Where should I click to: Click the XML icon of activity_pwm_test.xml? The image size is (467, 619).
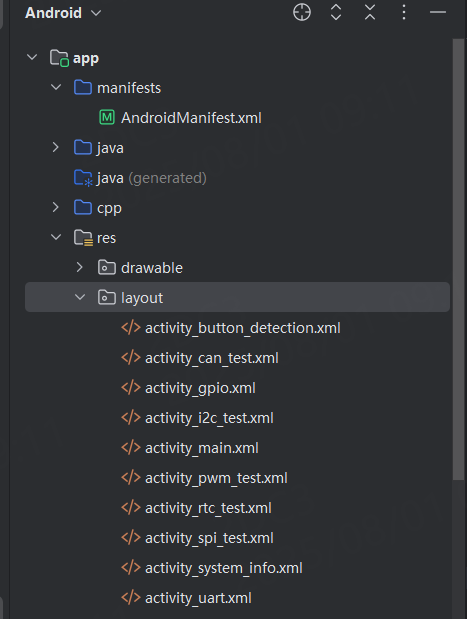[131, 477]
